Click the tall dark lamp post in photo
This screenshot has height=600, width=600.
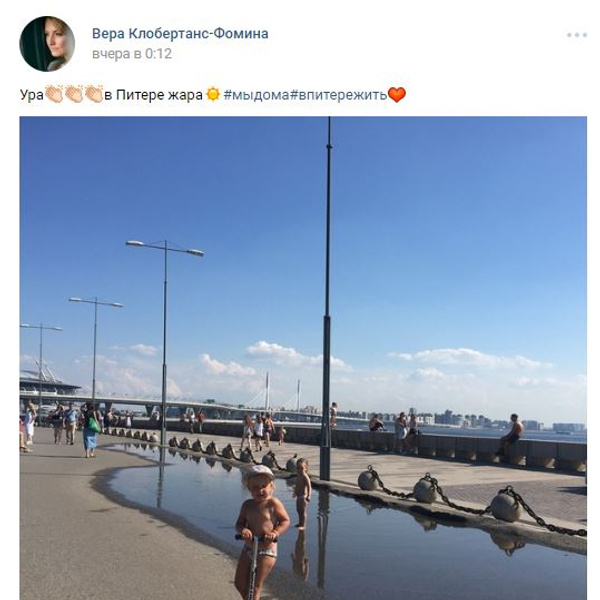pos(326,298)
